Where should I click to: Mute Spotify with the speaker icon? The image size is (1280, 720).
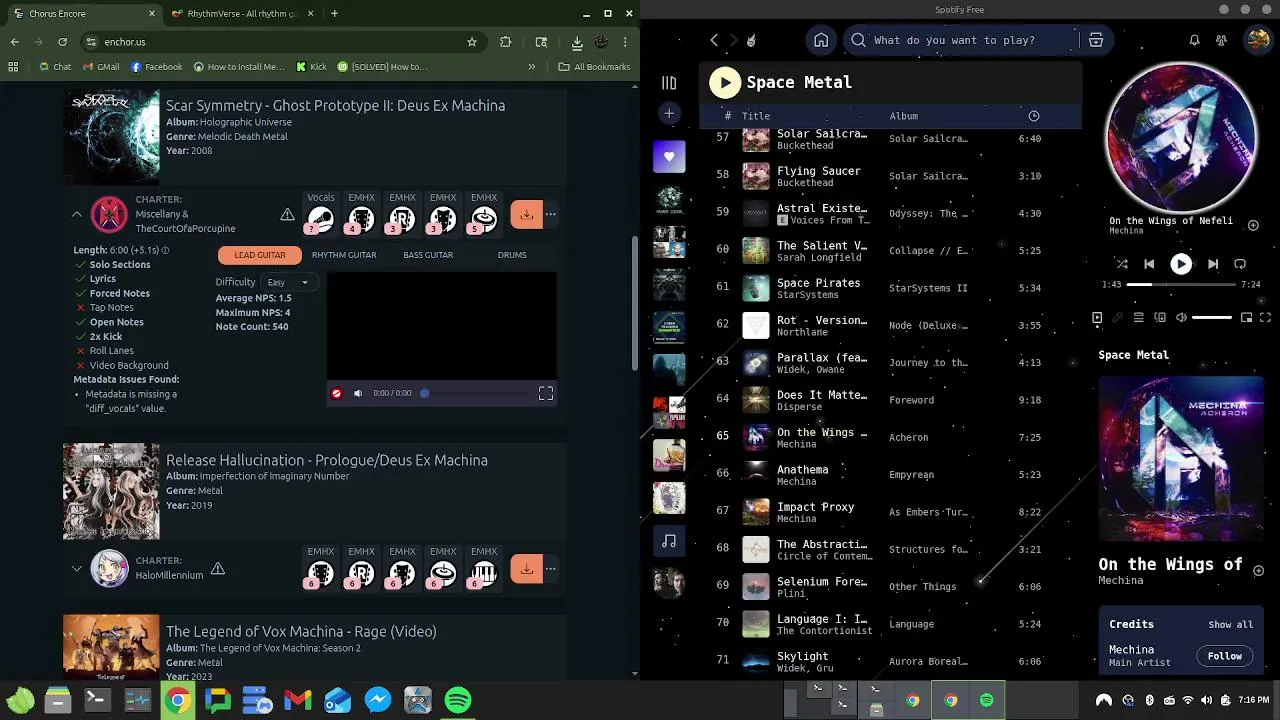pos(1181,318)
